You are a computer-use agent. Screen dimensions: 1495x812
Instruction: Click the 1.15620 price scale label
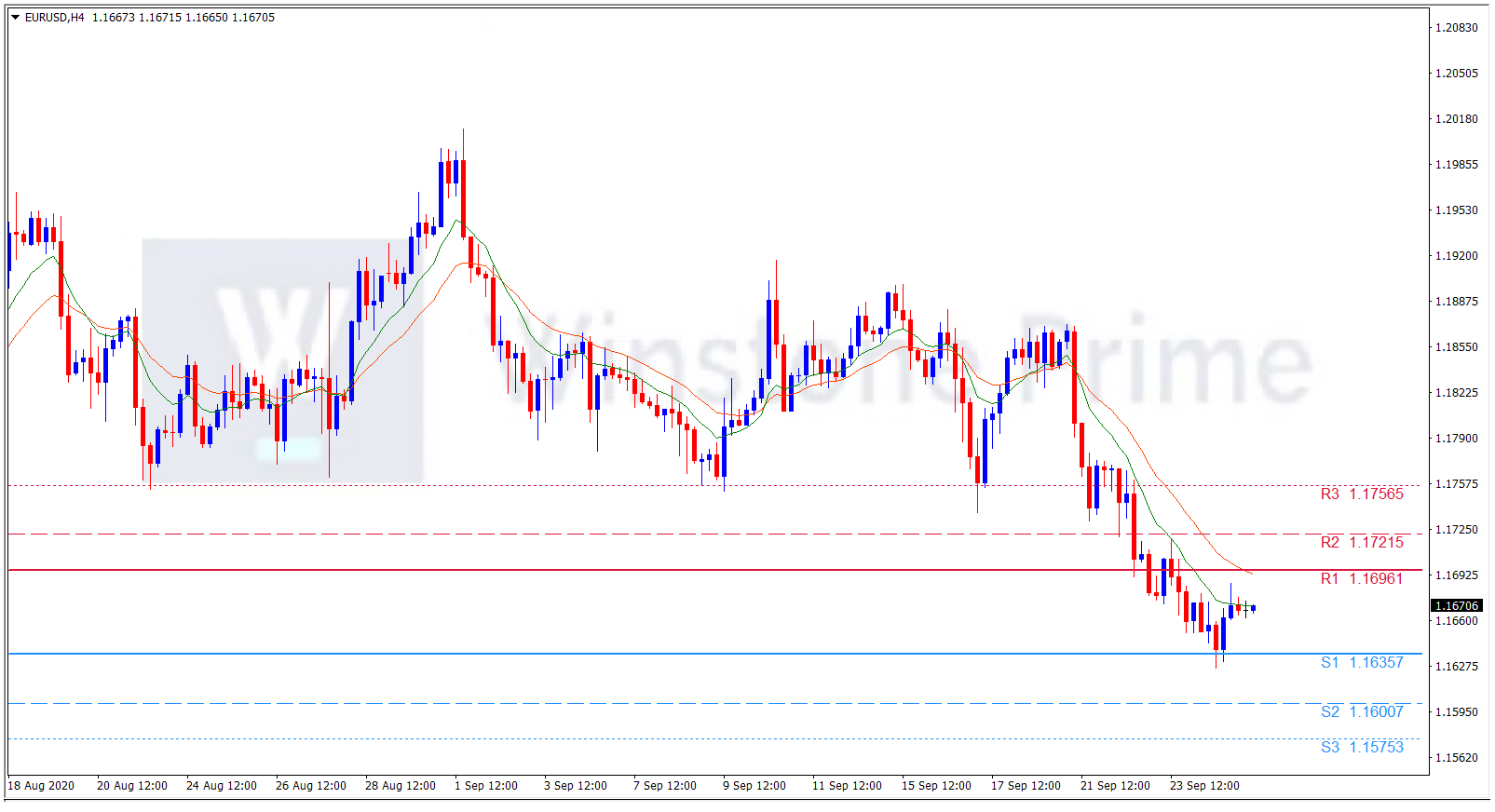[1456, 757]
